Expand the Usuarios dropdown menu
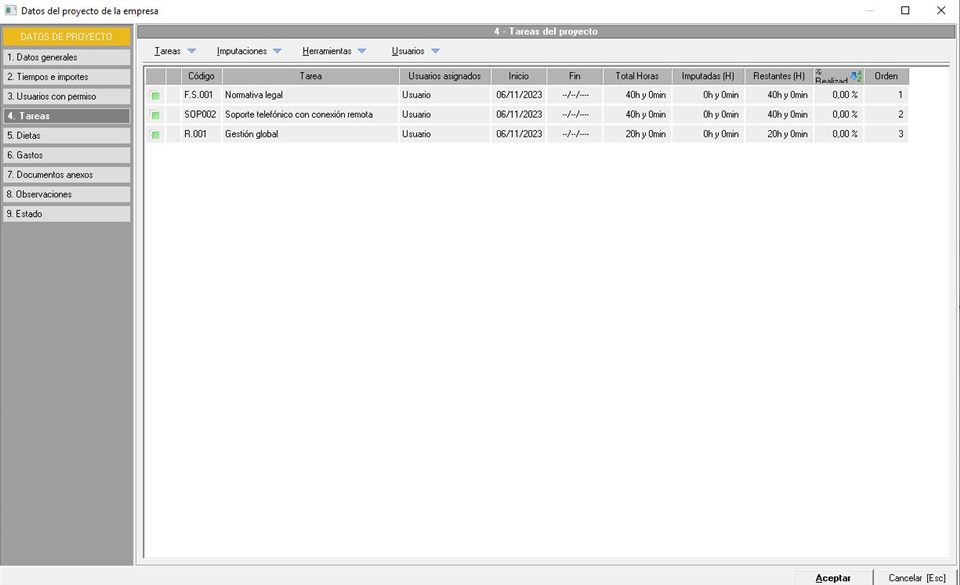The image size is (960, 585). 415,51
